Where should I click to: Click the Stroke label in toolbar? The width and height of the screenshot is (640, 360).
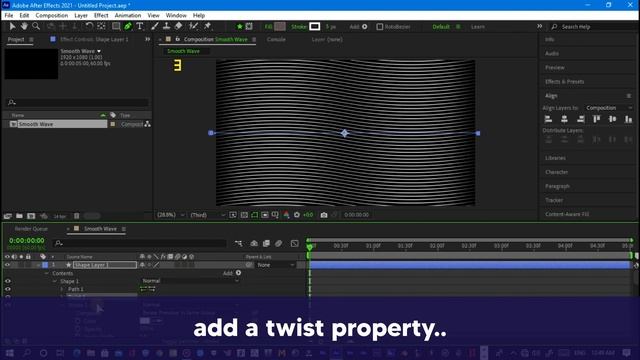299,27
